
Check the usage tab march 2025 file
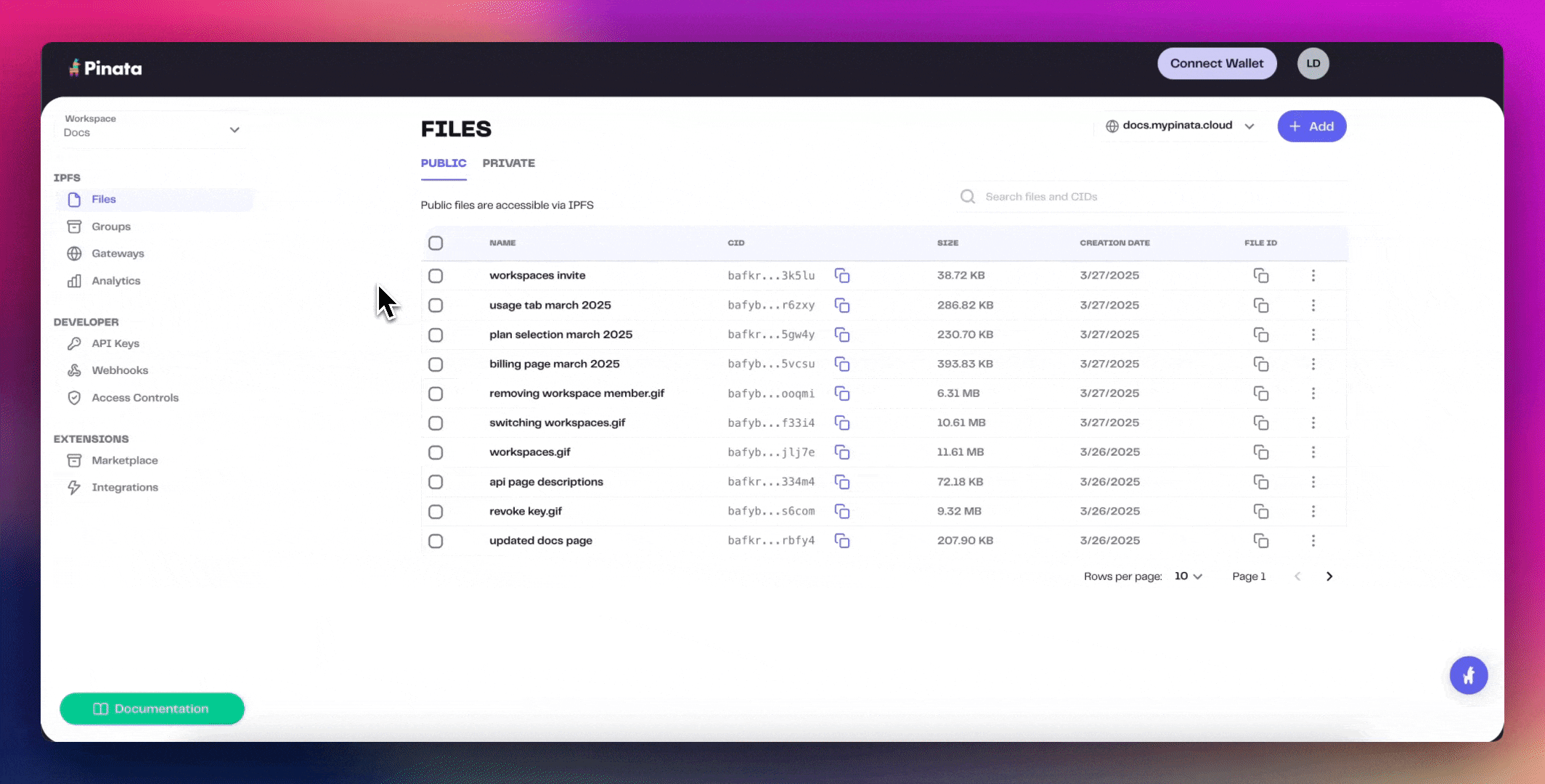(436, 306)
